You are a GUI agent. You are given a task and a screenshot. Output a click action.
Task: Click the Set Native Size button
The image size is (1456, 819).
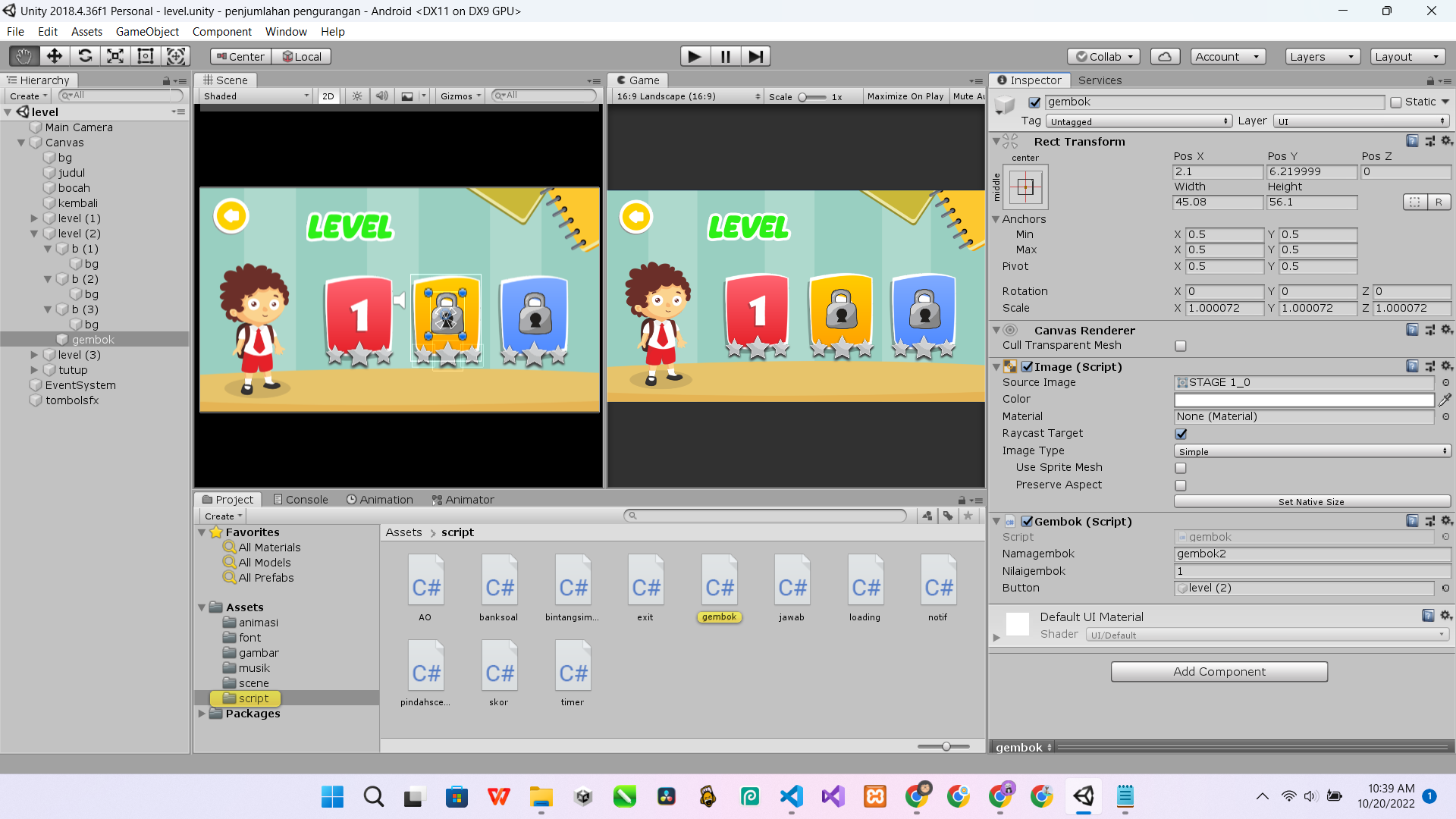coord(1311,502)
